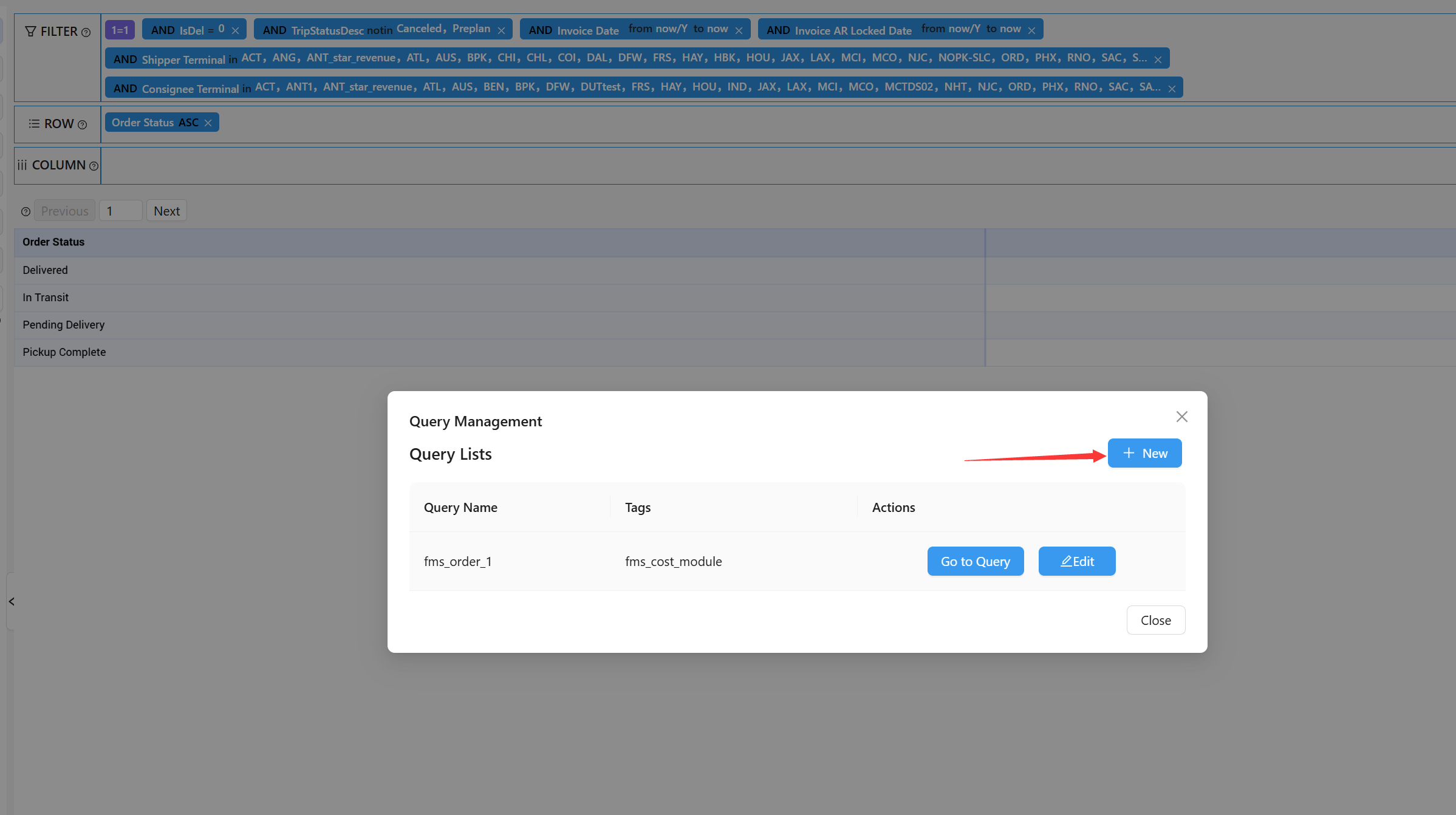
Task: Click the 1=1 filter tag
Action: point(120,30)
